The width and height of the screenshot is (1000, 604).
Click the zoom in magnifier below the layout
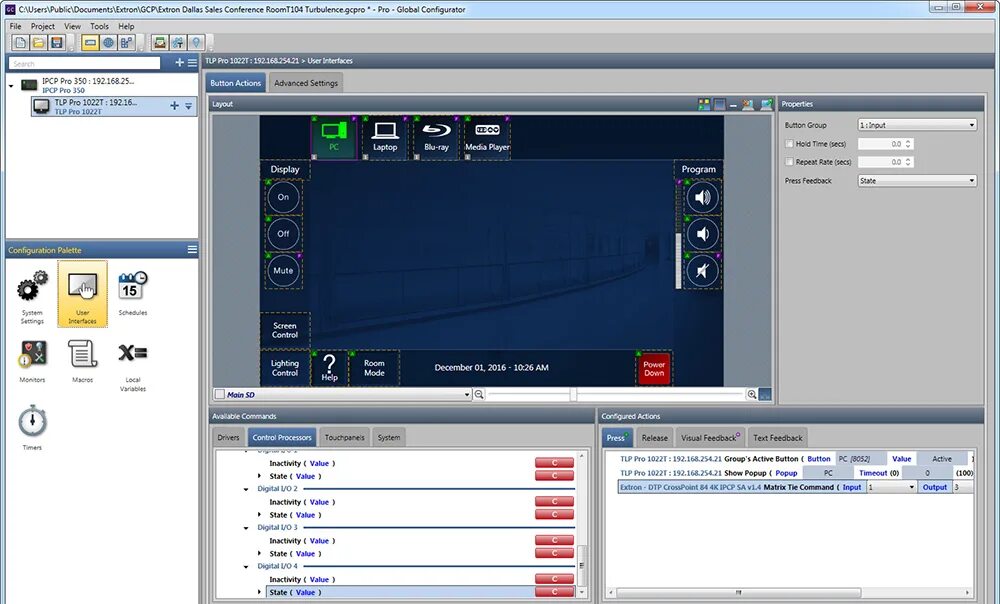(752, 395)
